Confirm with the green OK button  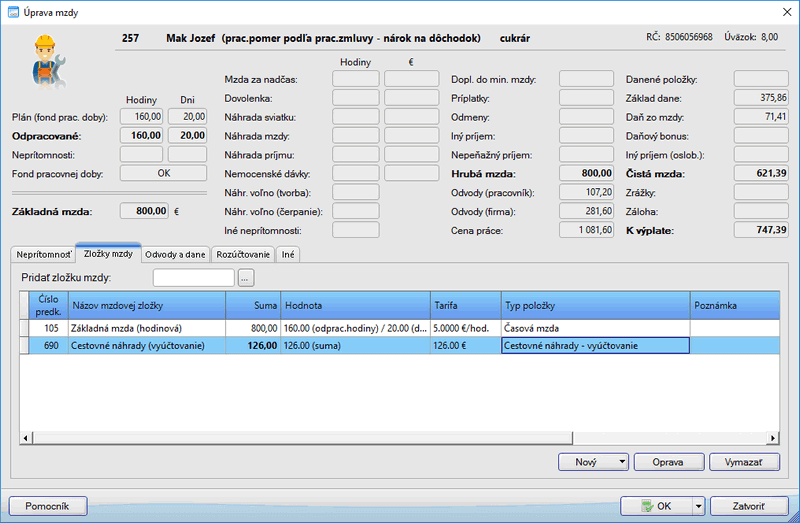click(655, 506)
